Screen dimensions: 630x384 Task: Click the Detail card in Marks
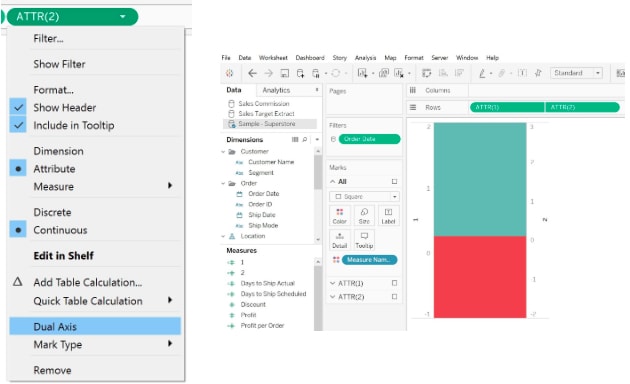(x=340, y=240)
